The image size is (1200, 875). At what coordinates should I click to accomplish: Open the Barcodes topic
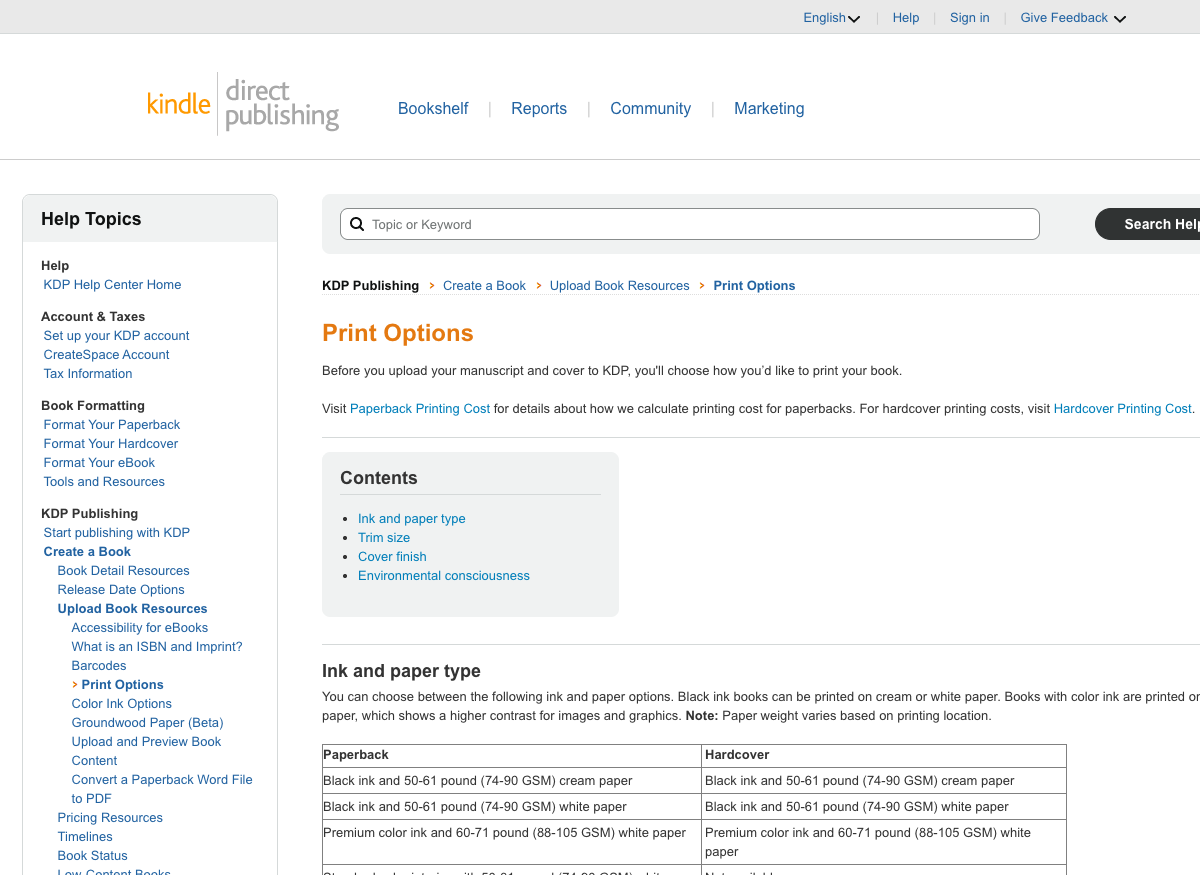(x=99, y=665)
